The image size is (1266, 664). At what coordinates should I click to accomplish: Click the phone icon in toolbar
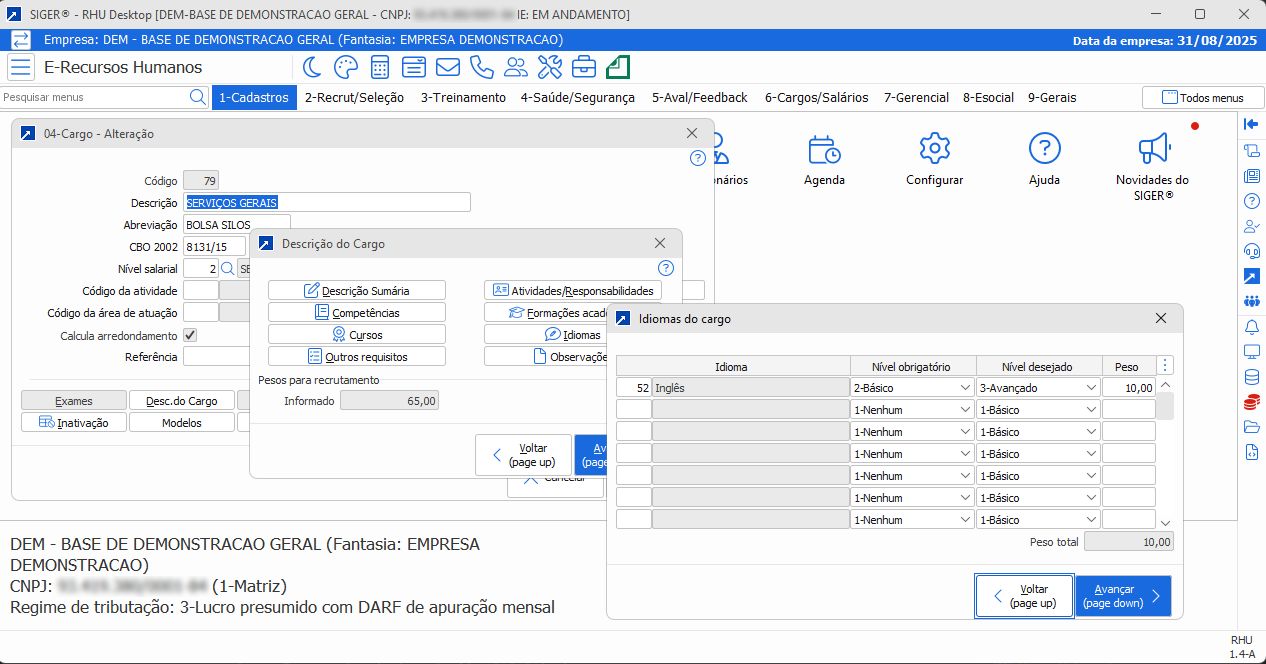point(482,67)
